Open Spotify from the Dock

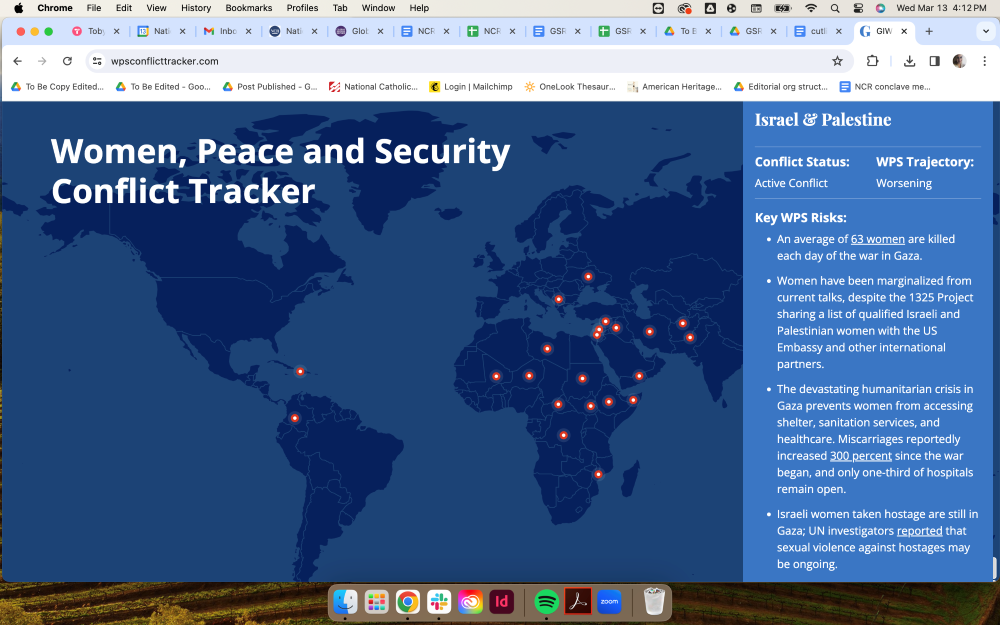click(x=547, y=601)
